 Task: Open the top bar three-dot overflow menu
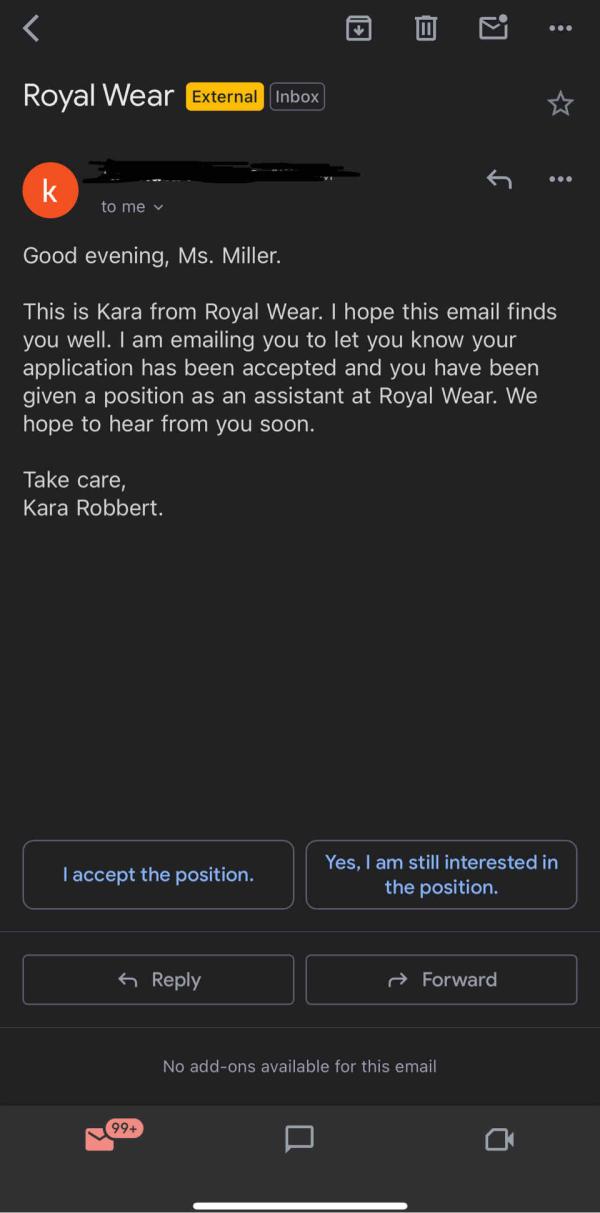561,29
